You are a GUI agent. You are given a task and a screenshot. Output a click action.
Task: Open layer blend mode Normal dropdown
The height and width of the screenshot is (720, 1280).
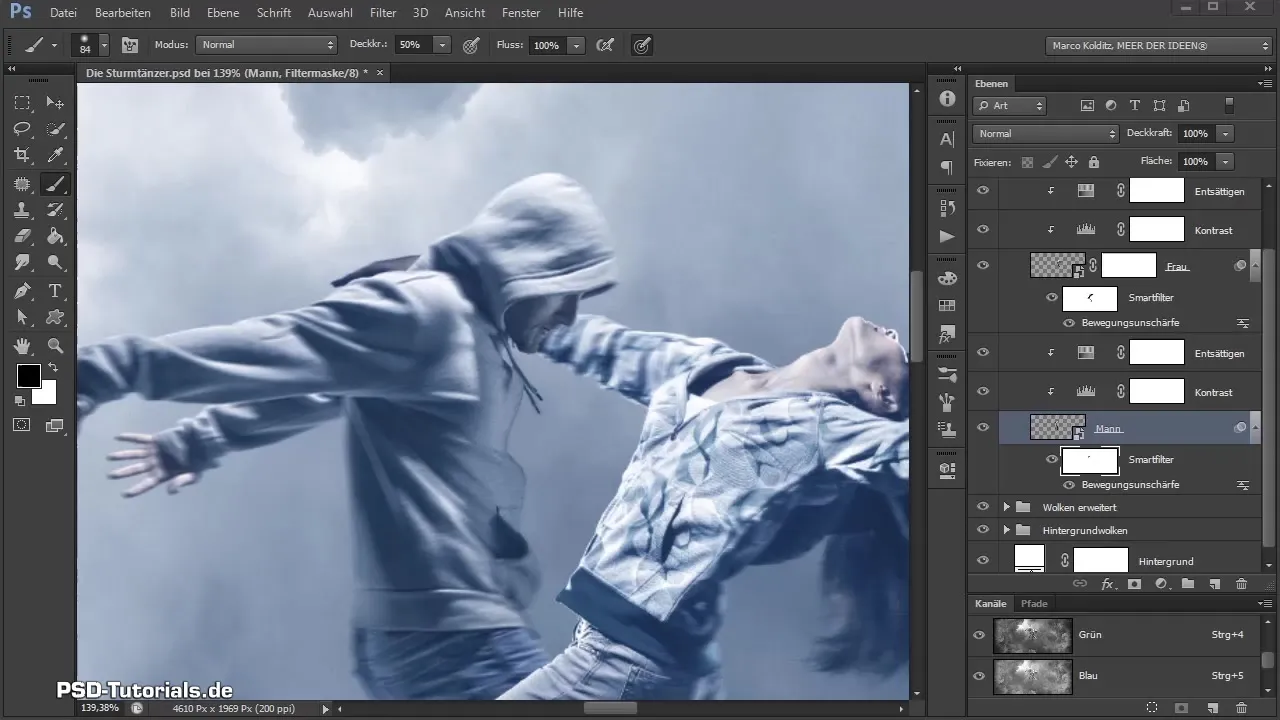tap(1045, 133)
